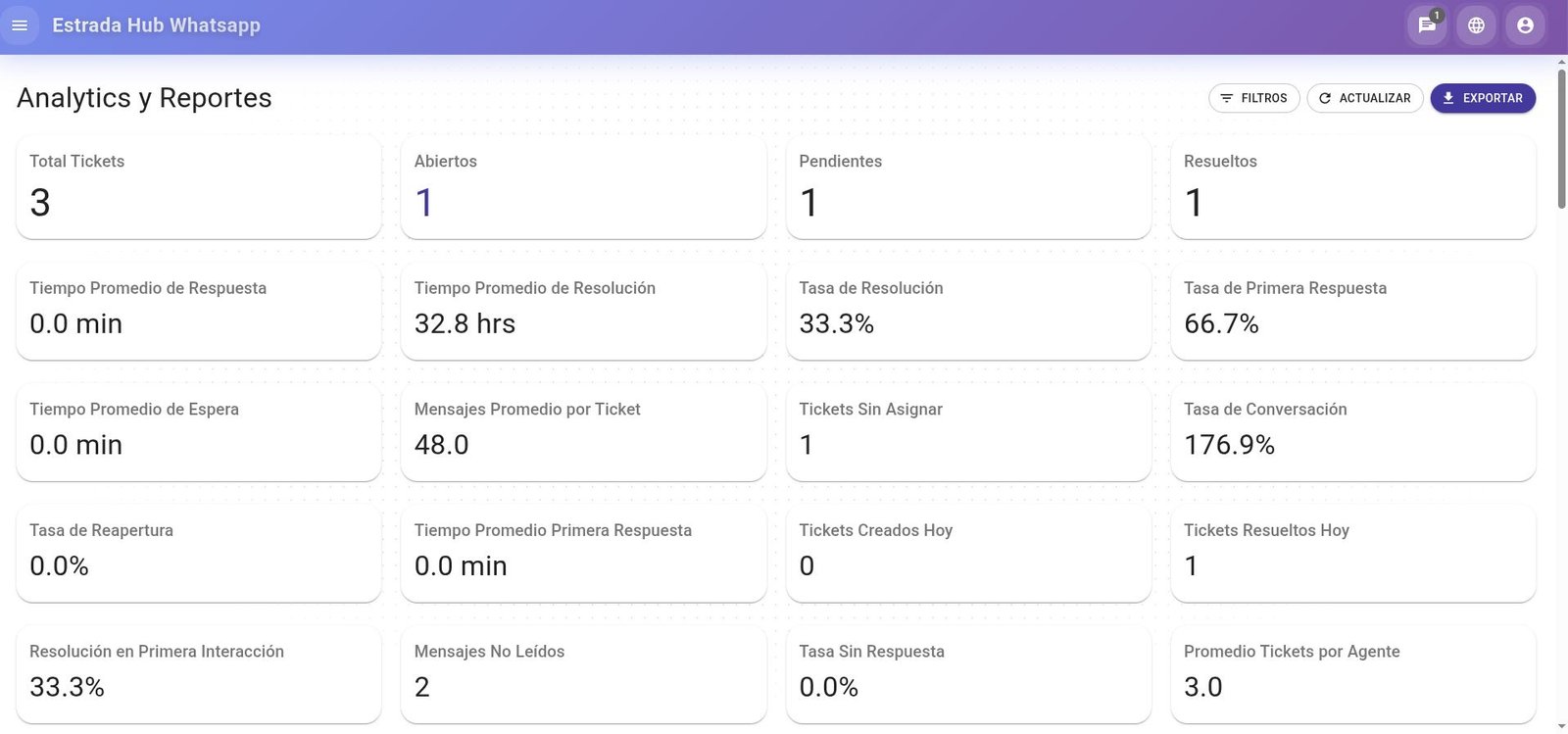Screen dimensions: 1568x734
Task: Export the report with the Exportar button
Action: 1482,98
